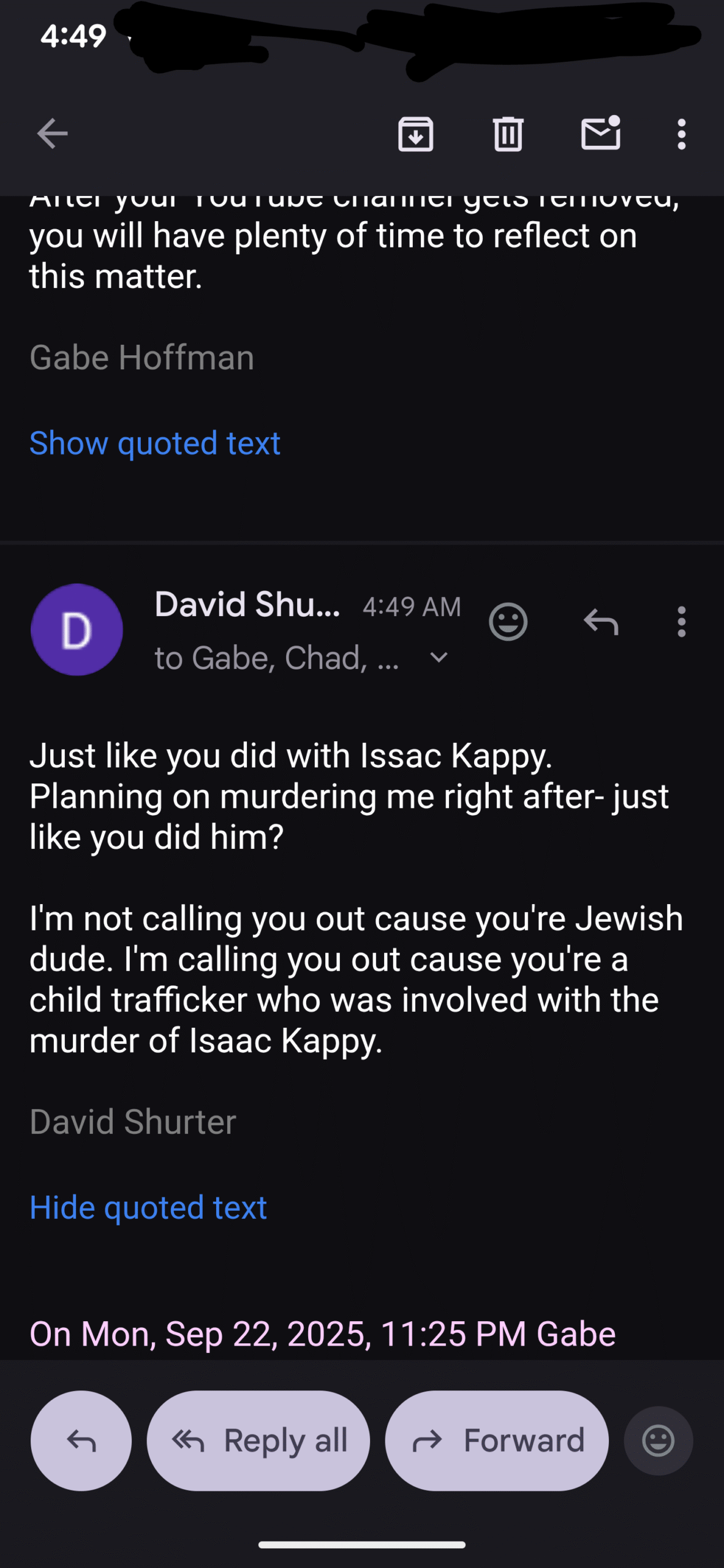Add emoji reaction to David's message

508,622
